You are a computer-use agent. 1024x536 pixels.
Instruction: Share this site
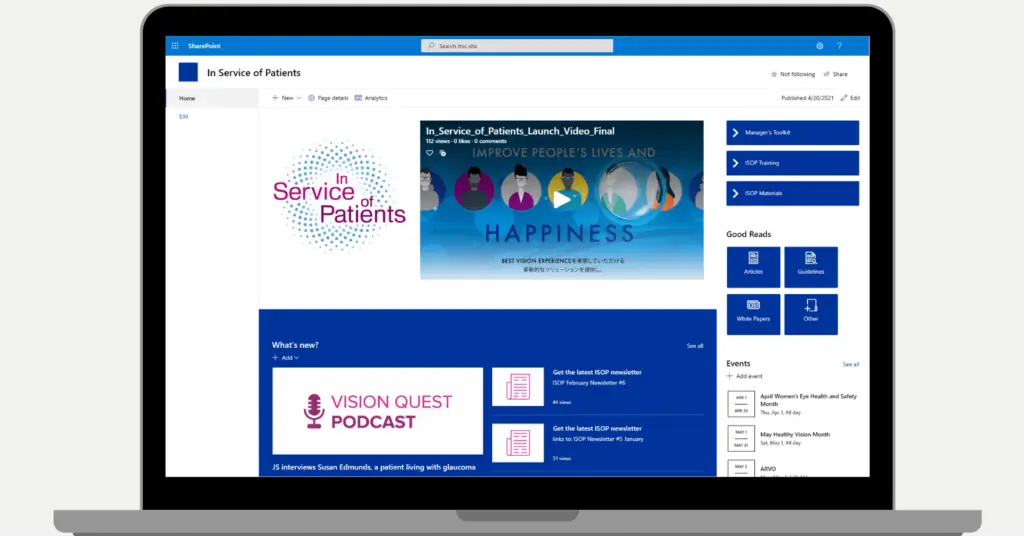[835, 74]
